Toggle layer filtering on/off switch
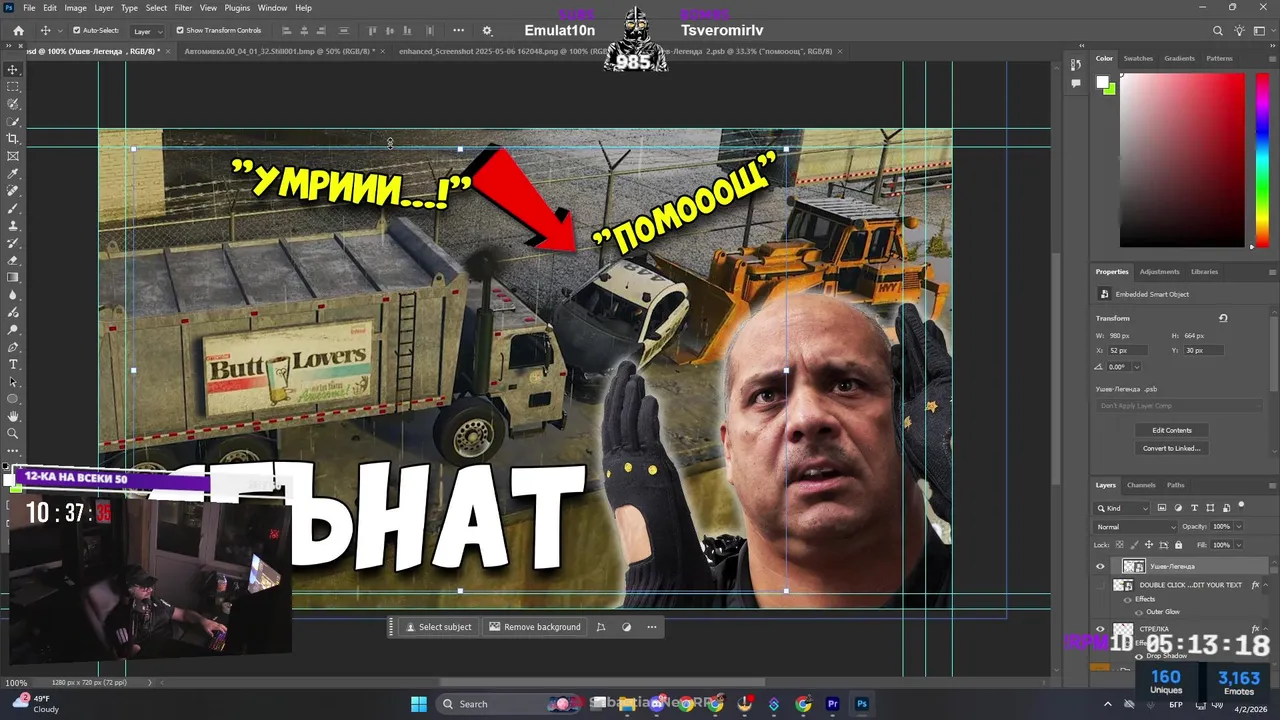Image resolution: width=1280 pixels, height=720 pixels. [1241, 506]
